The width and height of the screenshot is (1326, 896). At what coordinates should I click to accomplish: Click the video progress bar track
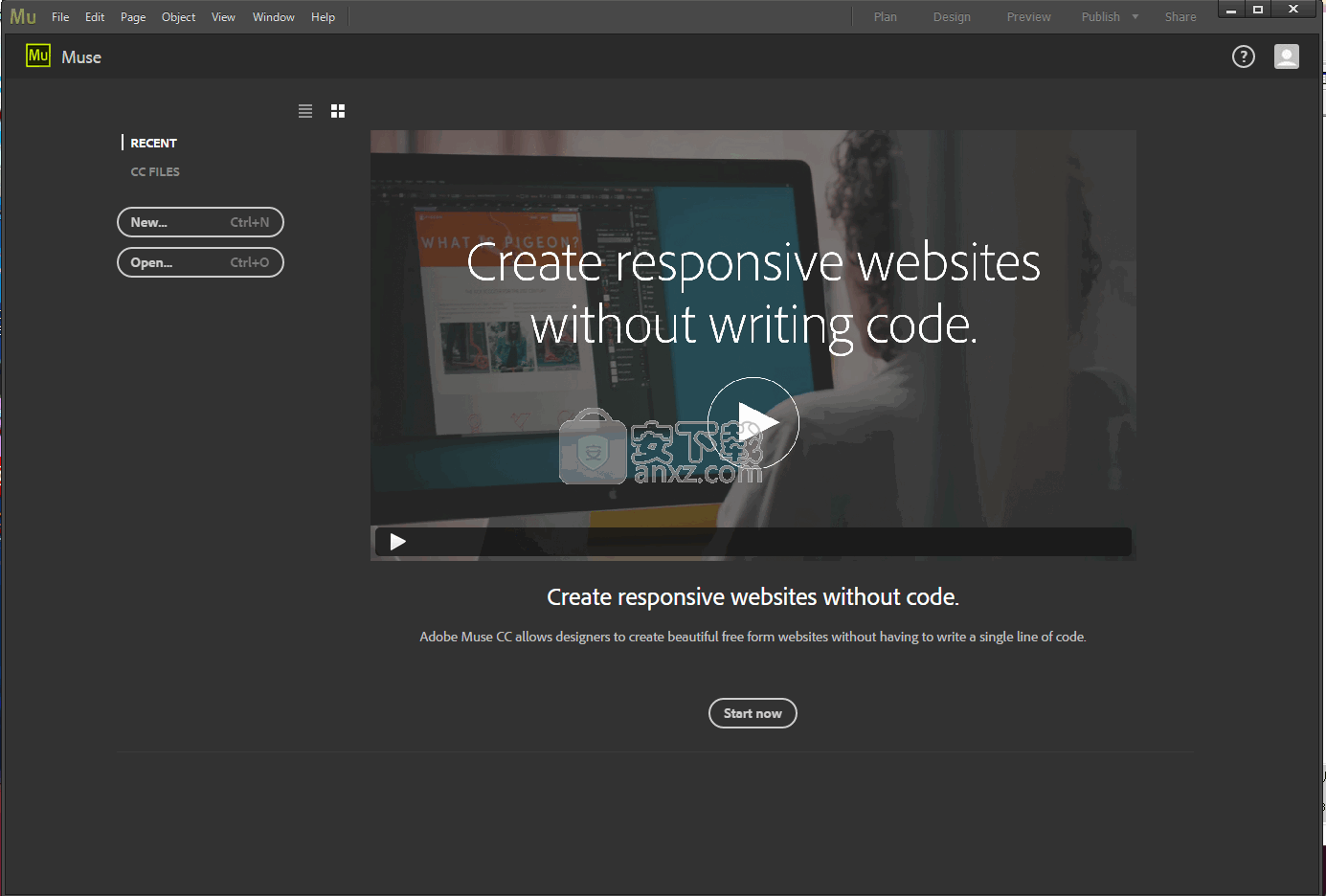tap(753, 542)
